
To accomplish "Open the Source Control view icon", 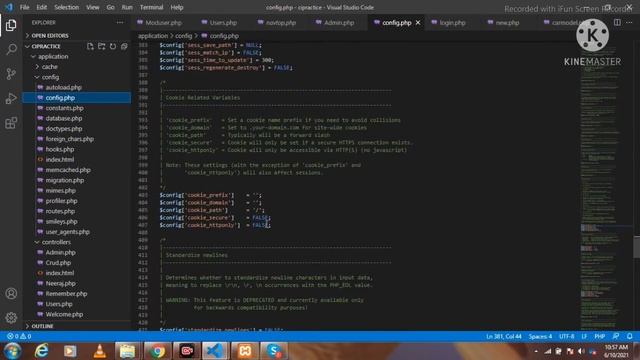I will coord(11,74).
